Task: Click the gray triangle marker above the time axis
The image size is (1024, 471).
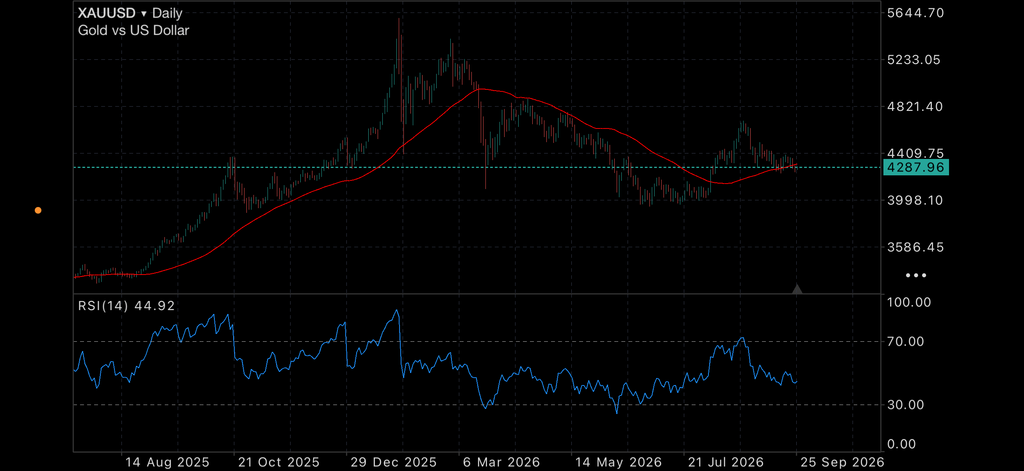Action: tap(797, 289)
